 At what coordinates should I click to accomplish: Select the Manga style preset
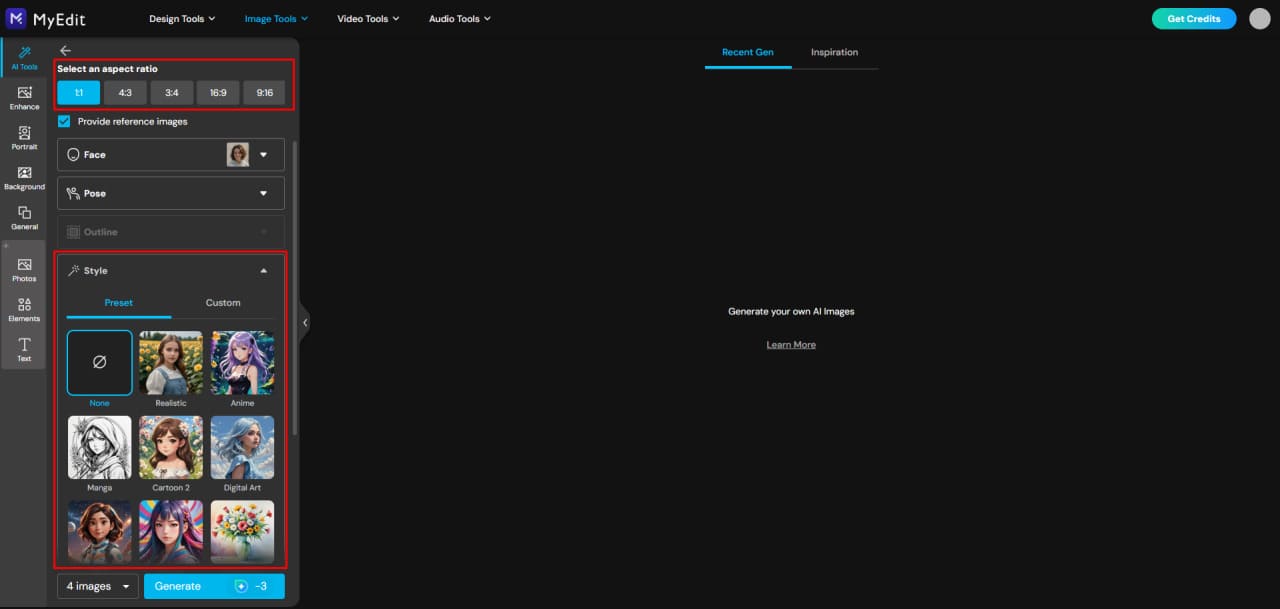pyautogui.click(x=99, y=448)
